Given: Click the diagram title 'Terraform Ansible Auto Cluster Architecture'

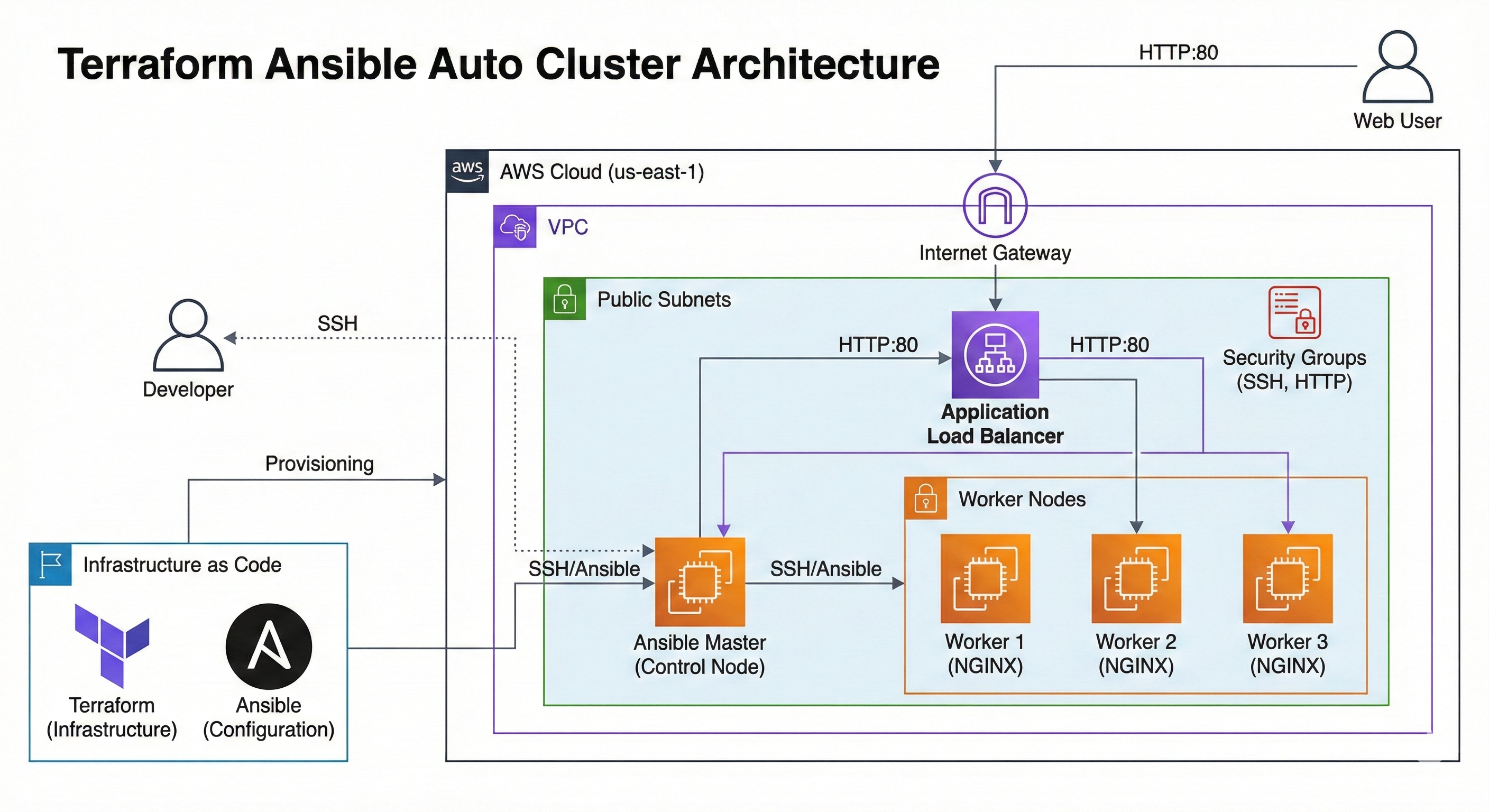Looking at the screenshot, I should 498,63.
